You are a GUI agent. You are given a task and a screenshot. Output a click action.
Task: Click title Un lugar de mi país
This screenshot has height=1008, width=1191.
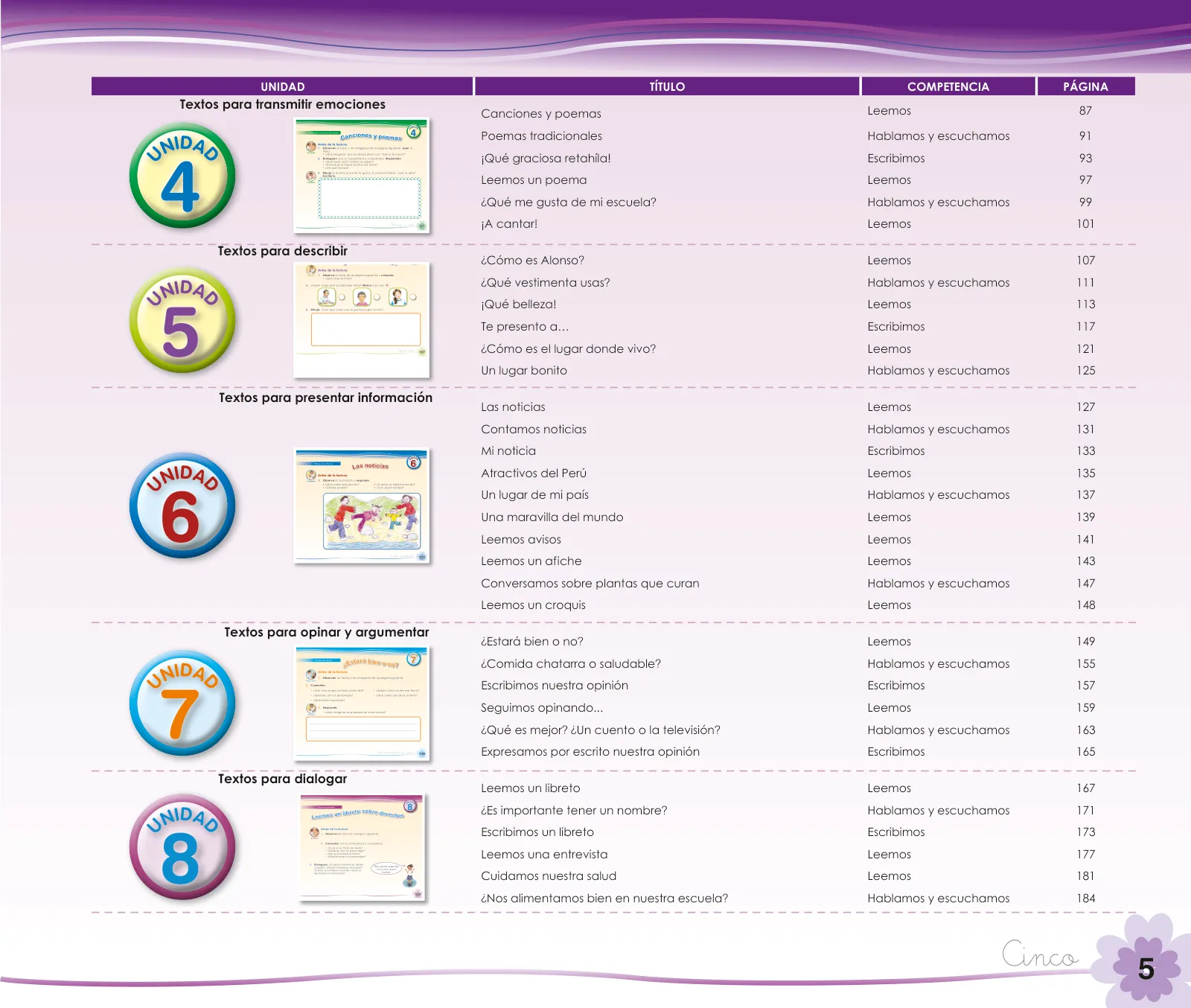tap(534, 495)
